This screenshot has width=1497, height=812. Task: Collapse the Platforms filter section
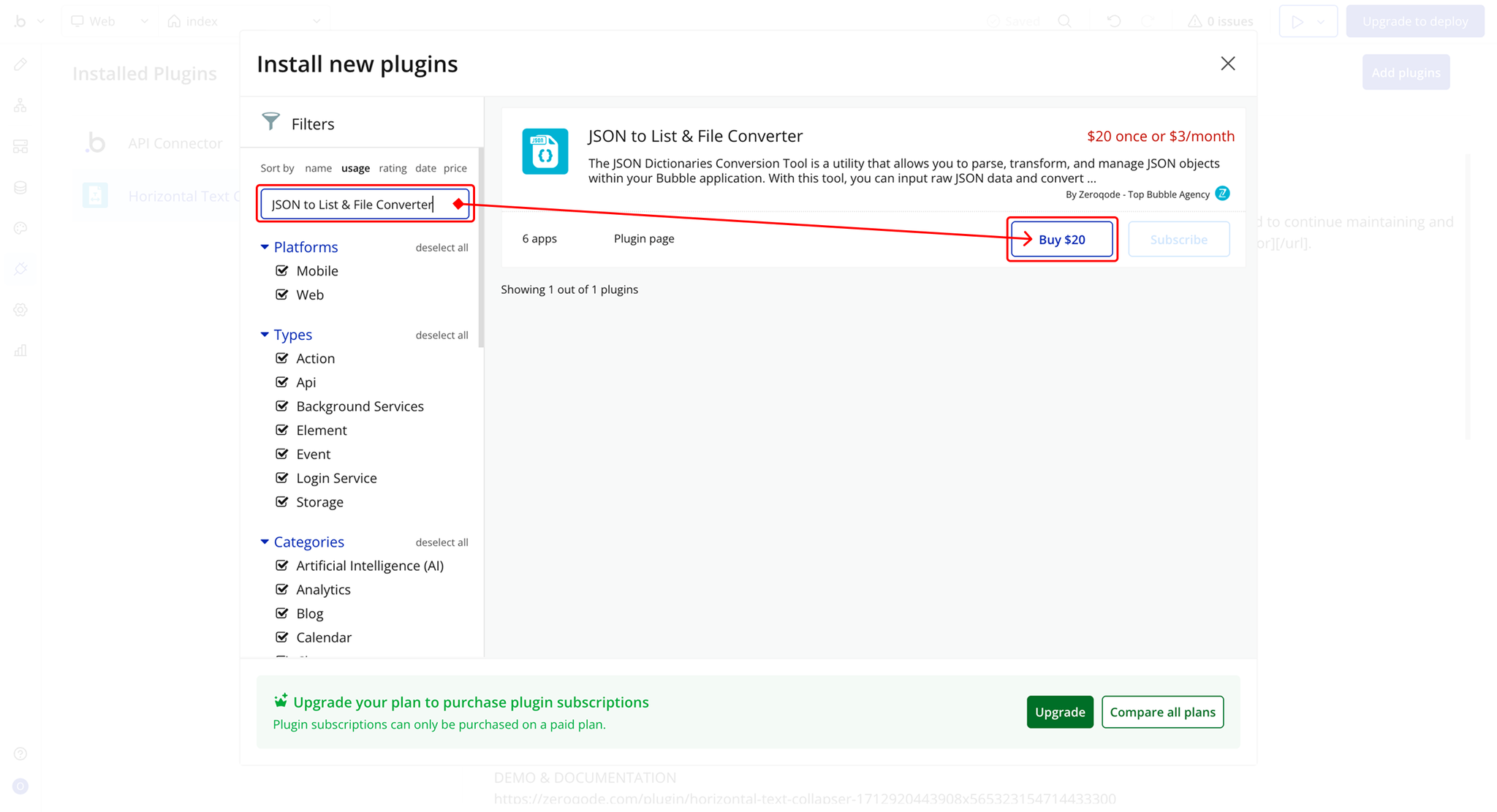(265, 247)
